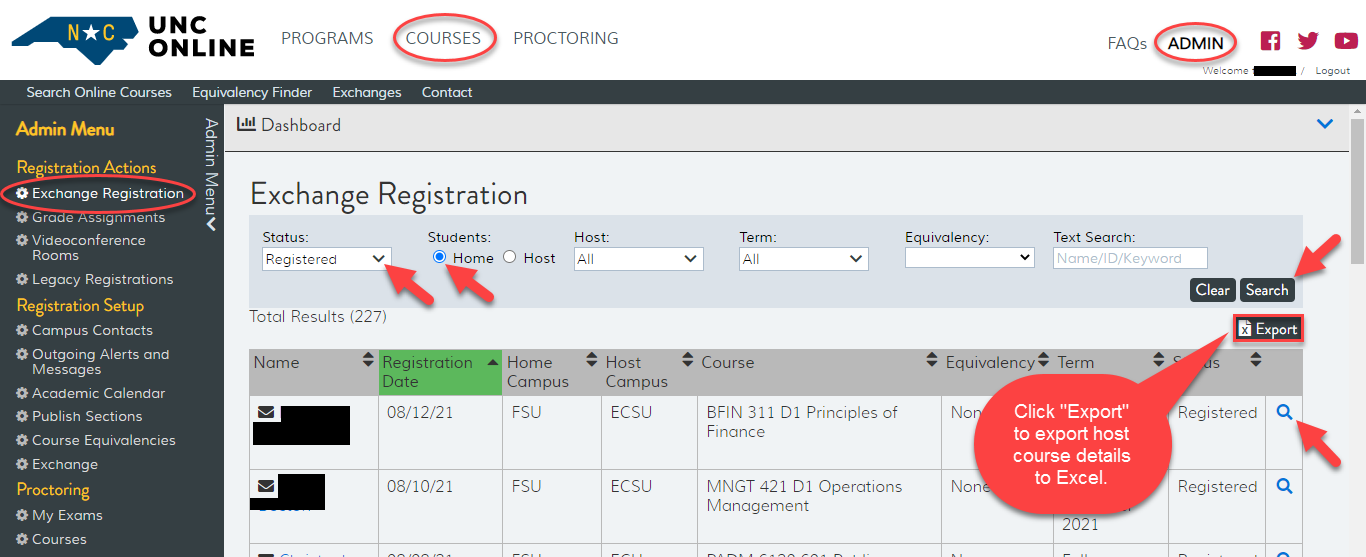Viewport: 1366px width, 557px height.
Task: Click the Text Search input field
Action: coord(1130,258)
